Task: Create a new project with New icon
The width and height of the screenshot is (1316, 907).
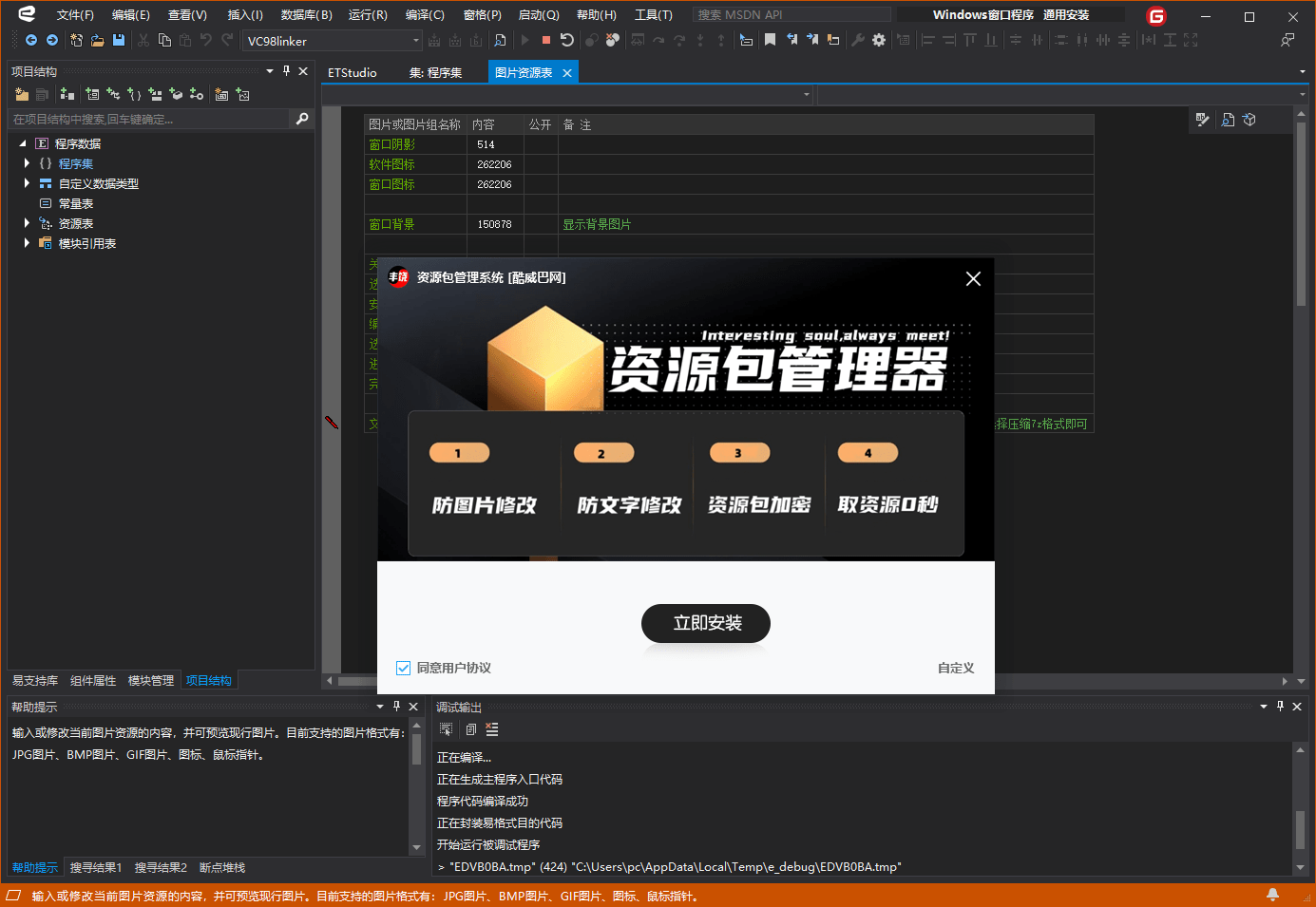Action: (76, 40)
